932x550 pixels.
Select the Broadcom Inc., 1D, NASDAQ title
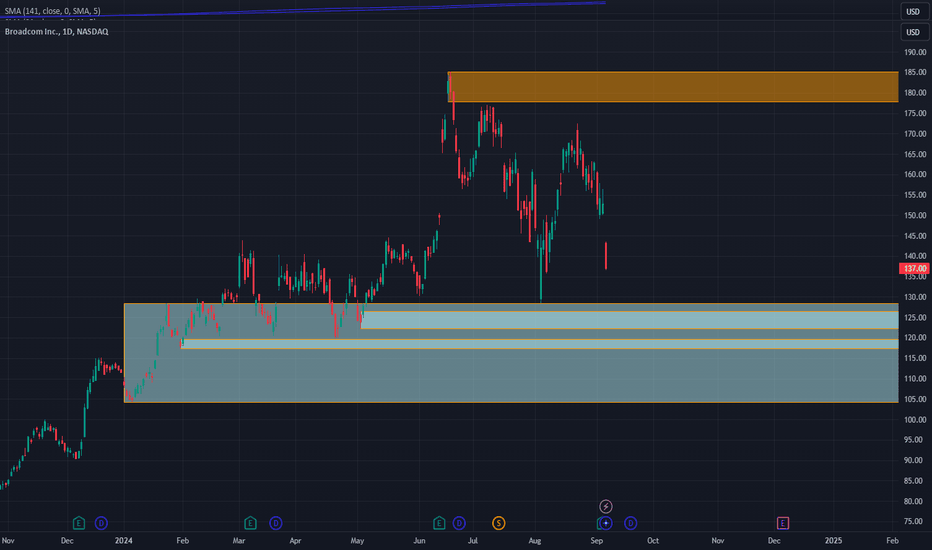coord(56,32)
